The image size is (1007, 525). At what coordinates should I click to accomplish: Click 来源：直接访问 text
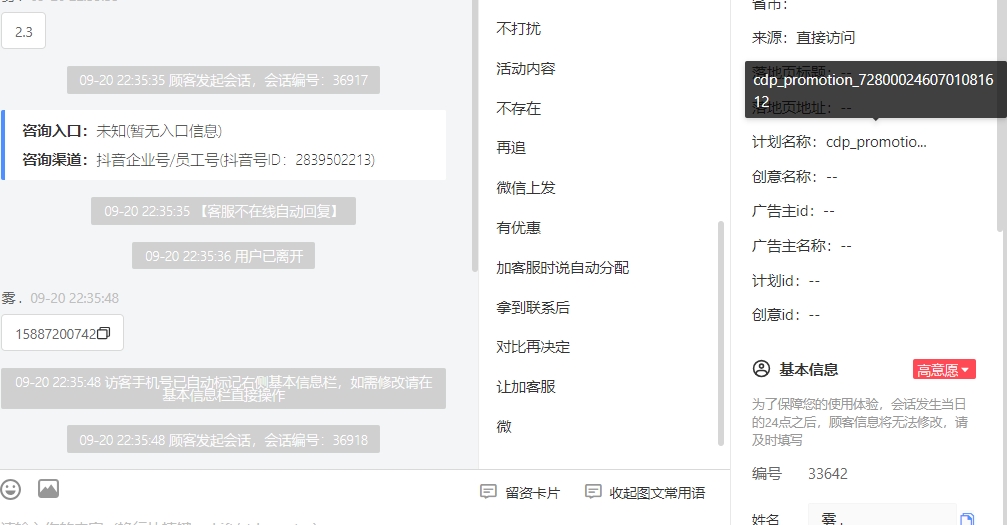pos(803,38)
